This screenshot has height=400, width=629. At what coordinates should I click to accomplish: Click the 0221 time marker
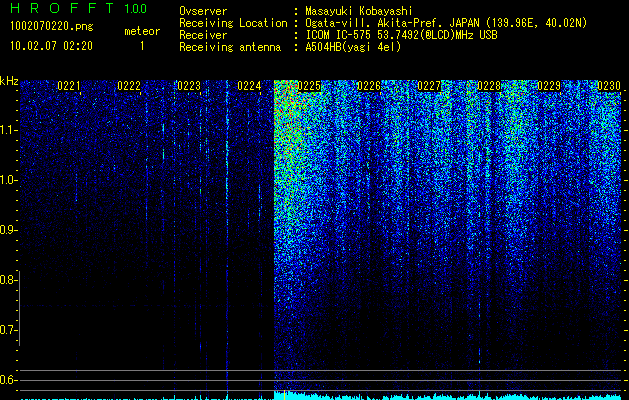coord(69,86)
